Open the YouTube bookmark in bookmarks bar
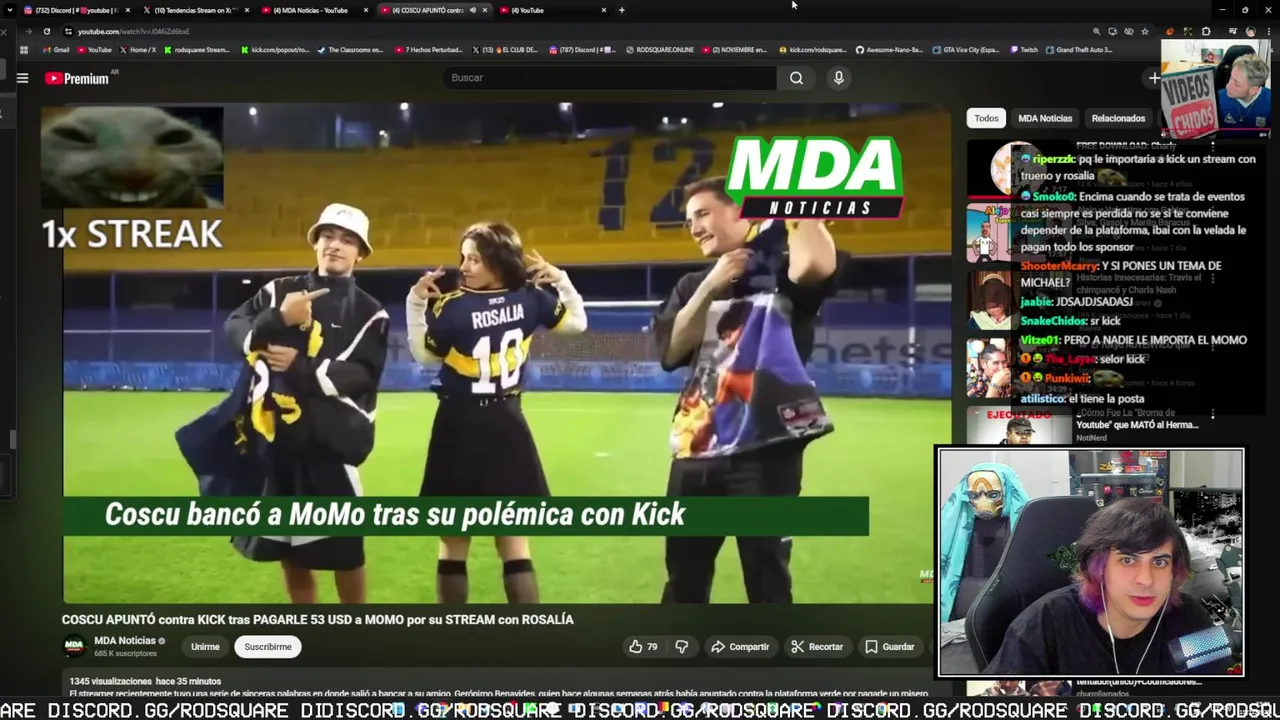The image size is (1280, 720). (94, 49)
